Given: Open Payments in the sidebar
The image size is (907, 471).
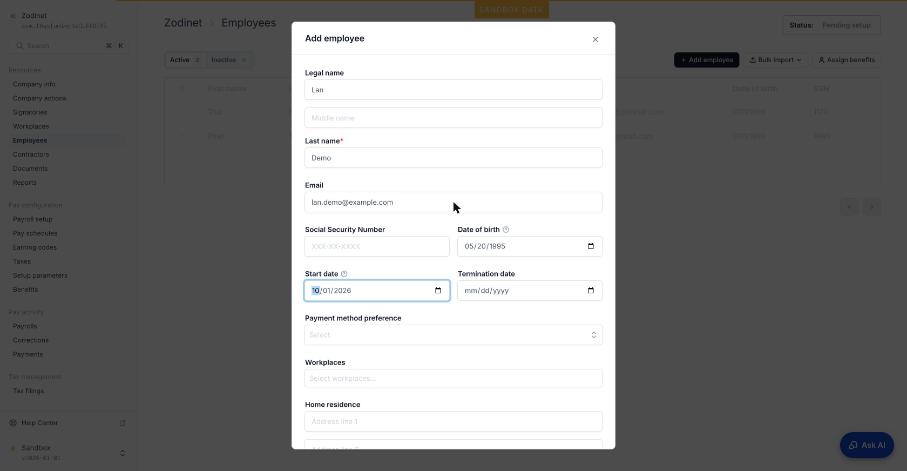Looking at the screenshot, I should coord(28,354).
